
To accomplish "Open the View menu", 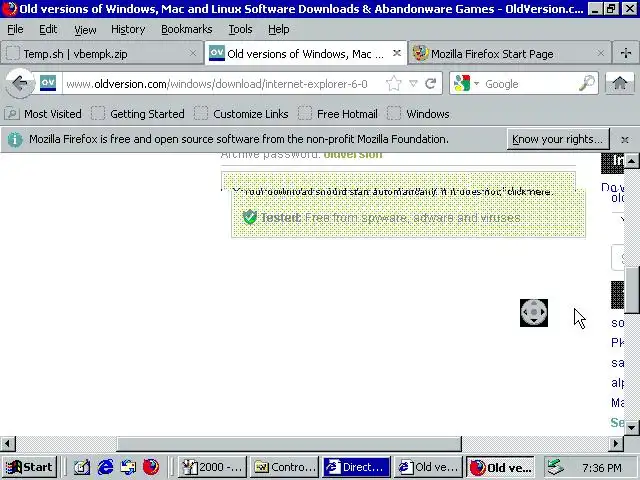I will pos(85,29).
